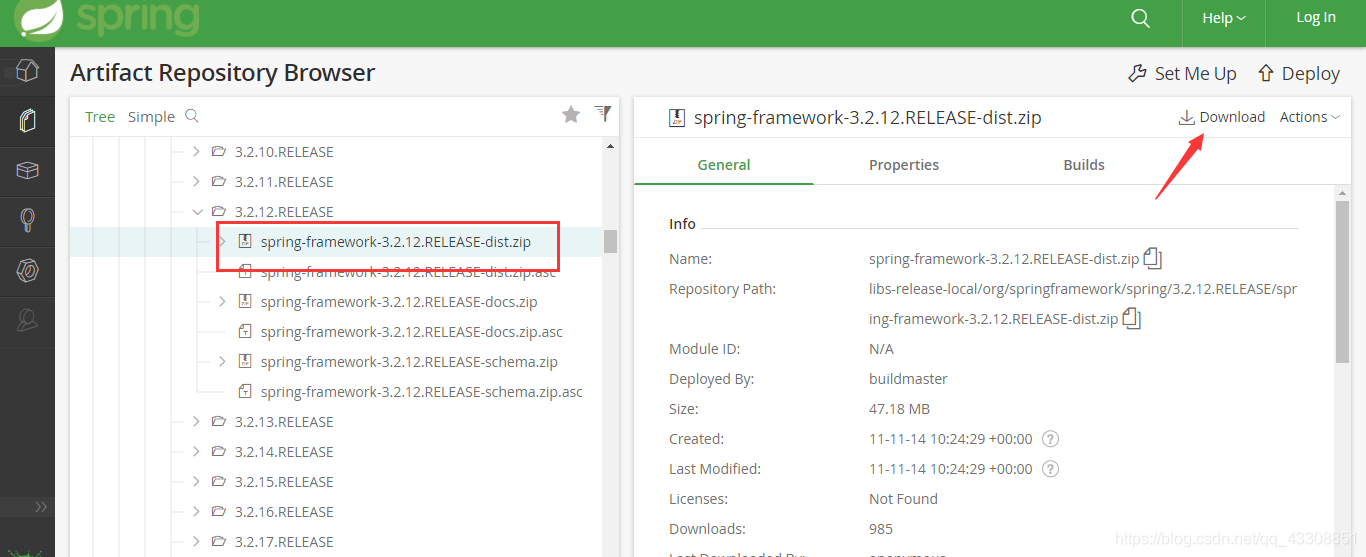Open the tree filter funnel icon
Screen dimensions: 1366x557
(603, 113)
